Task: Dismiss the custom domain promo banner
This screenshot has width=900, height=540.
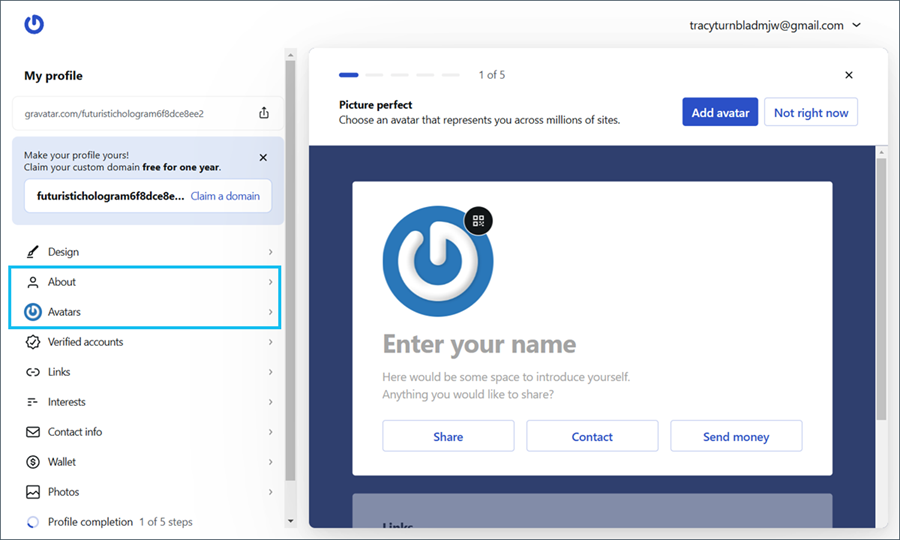Action: pos(263,158)
